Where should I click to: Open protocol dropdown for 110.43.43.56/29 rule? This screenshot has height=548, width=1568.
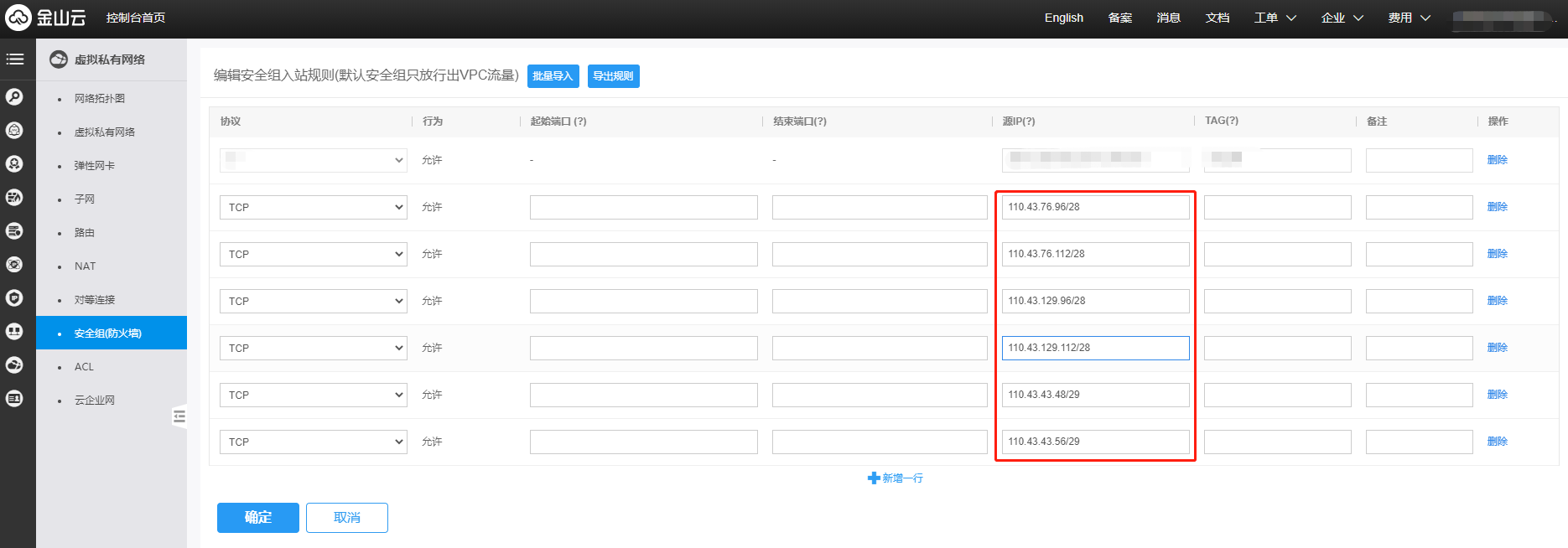click(313, 442)
